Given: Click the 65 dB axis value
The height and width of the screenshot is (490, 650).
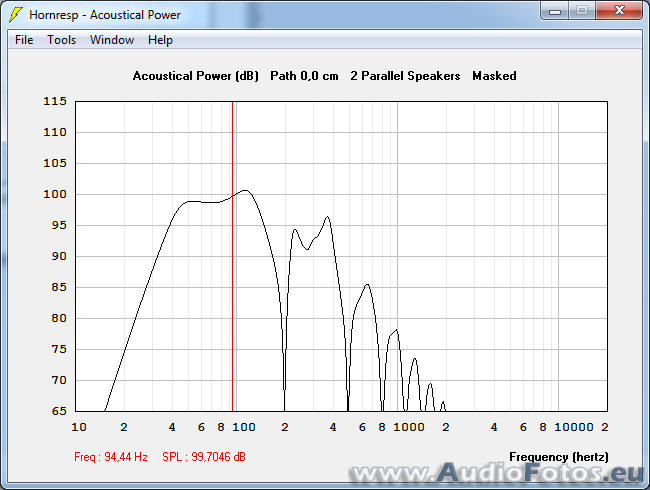Looking at the screenshot, I should pyautogui.click(x=59, y=411).
